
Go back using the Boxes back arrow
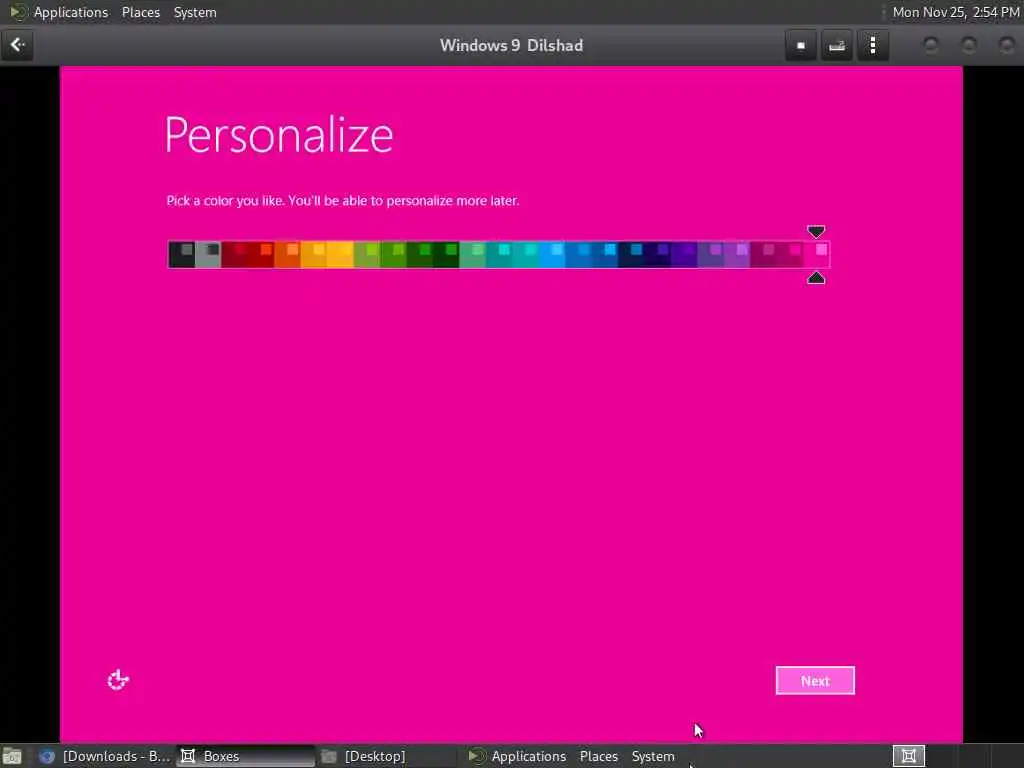point(17,45)
